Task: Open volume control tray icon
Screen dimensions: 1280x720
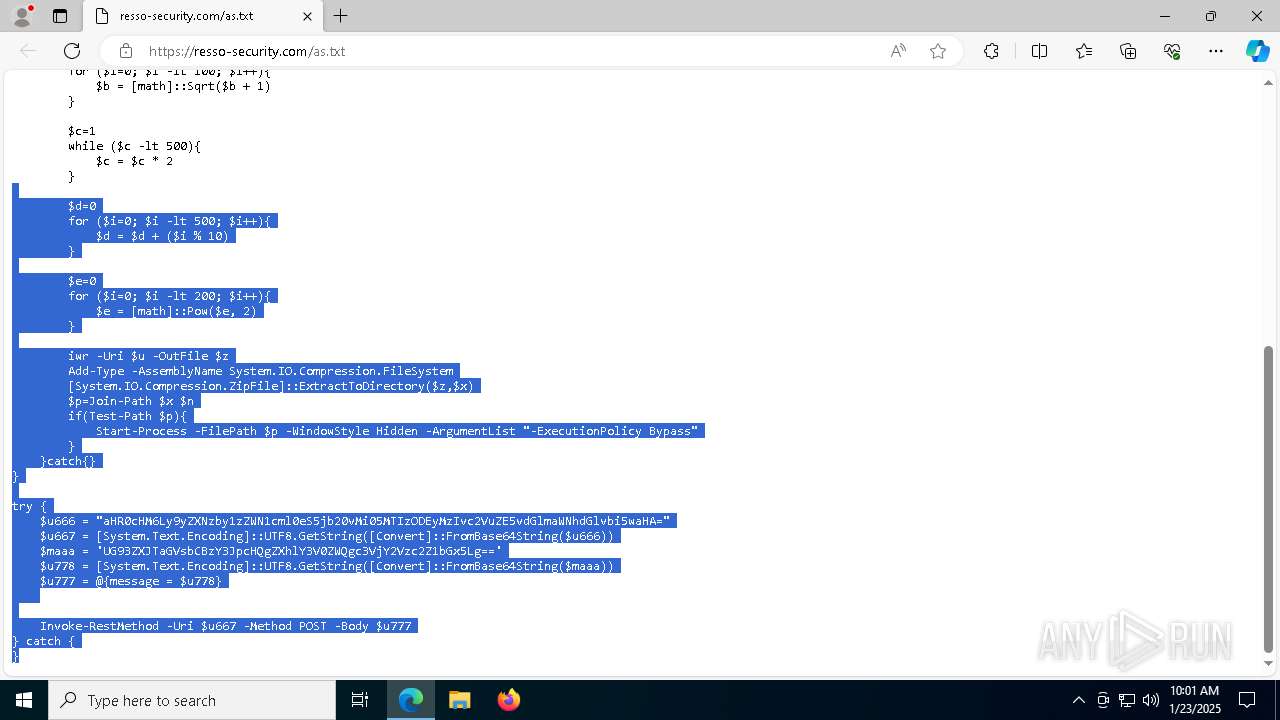Action: click(x=1151, y=700)
